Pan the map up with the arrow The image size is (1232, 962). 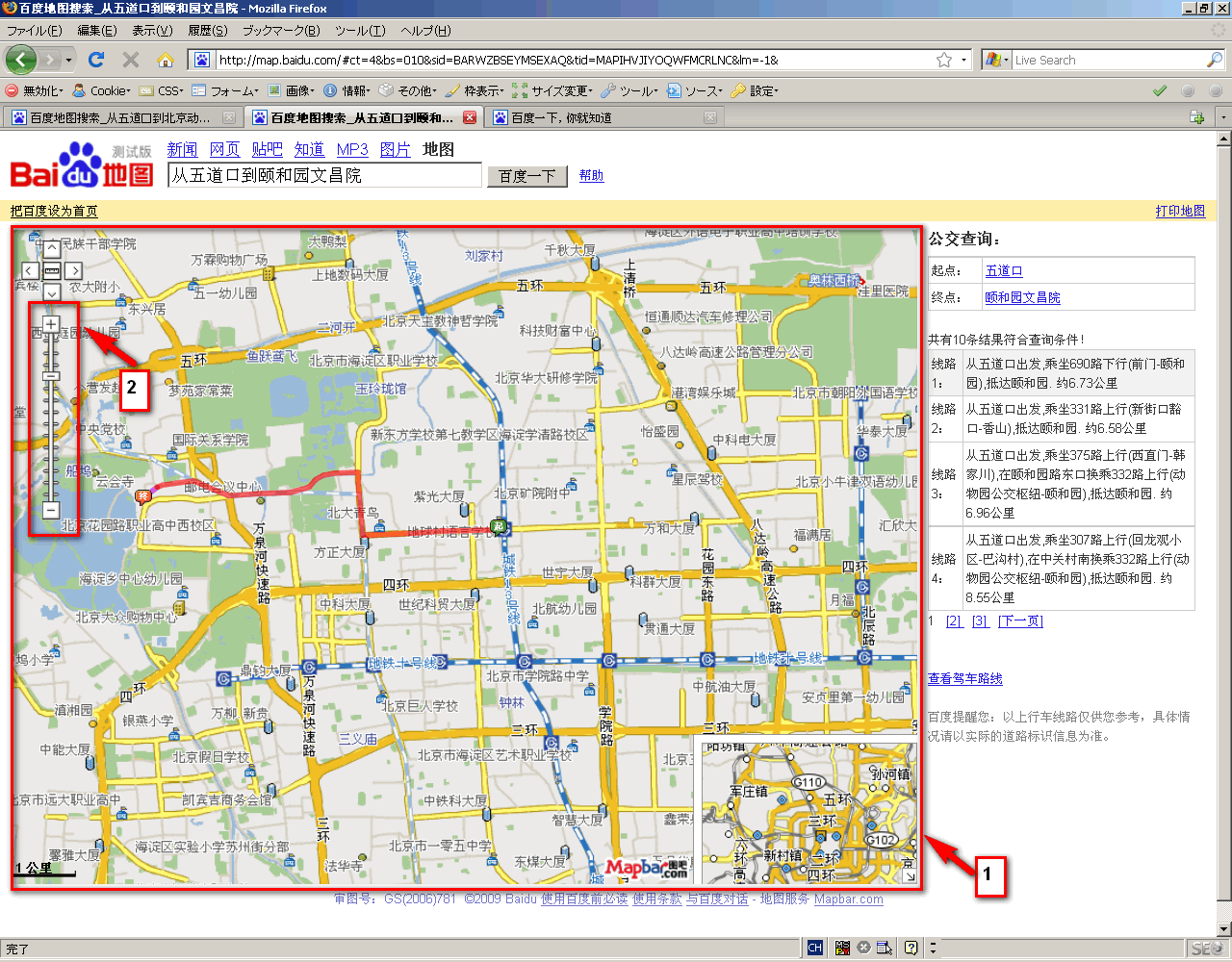pos(52,249)
